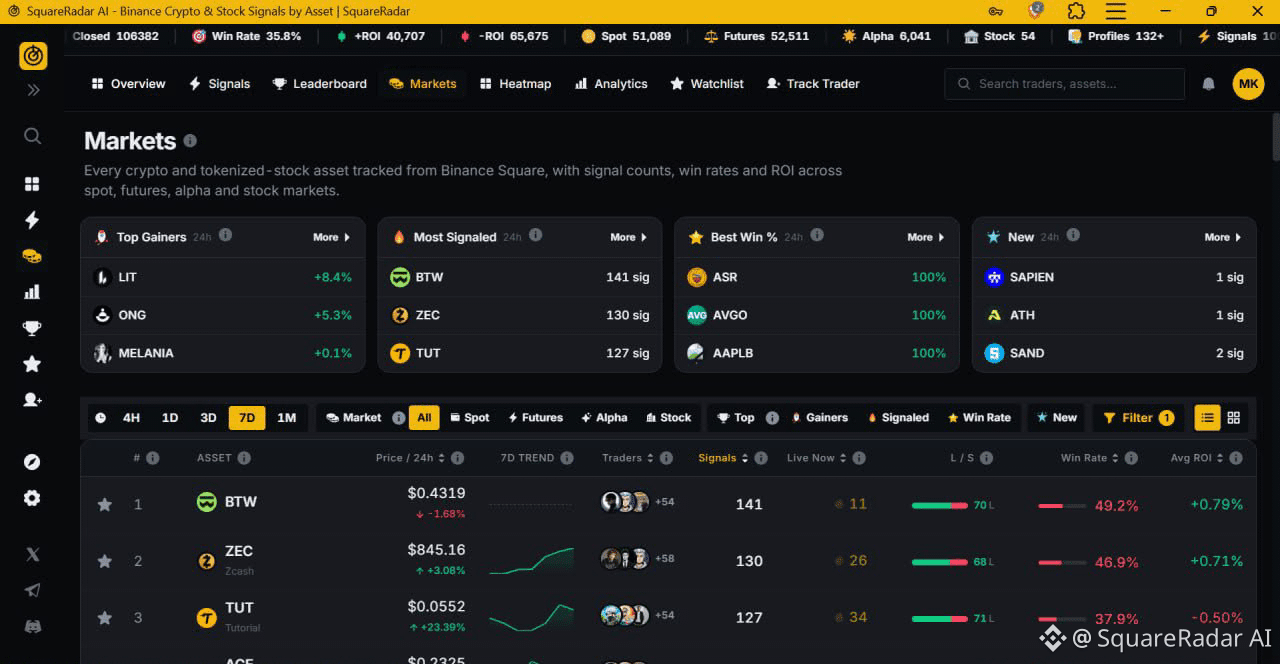
Task: Filter market by Spot
Action: pos(469,418)
